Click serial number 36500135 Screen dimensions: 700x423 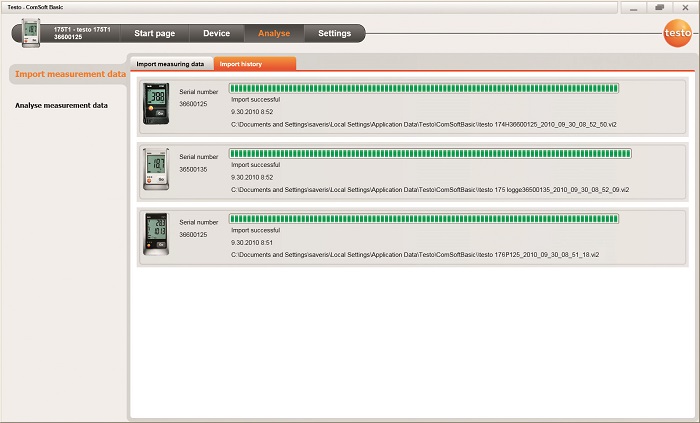(193, 170)
